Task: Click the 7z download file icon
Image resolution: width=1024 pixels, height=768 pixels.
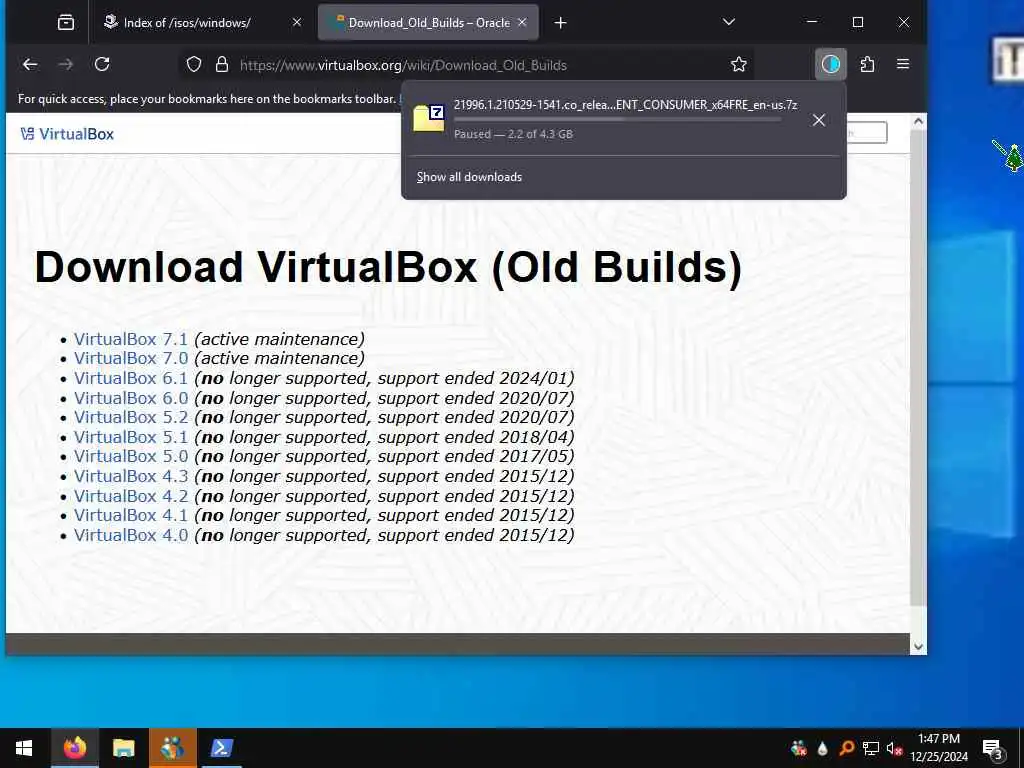Action: [x=428, y=119]
